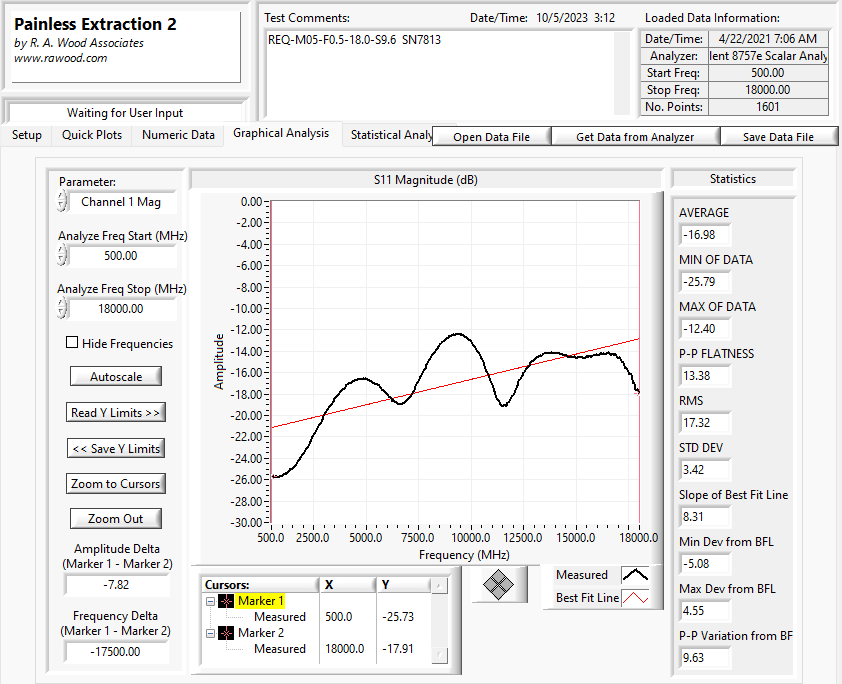Screen dimensions: 842x684
Task: Click the Amplitude Delta value -7.82
Action: [117, 585]
